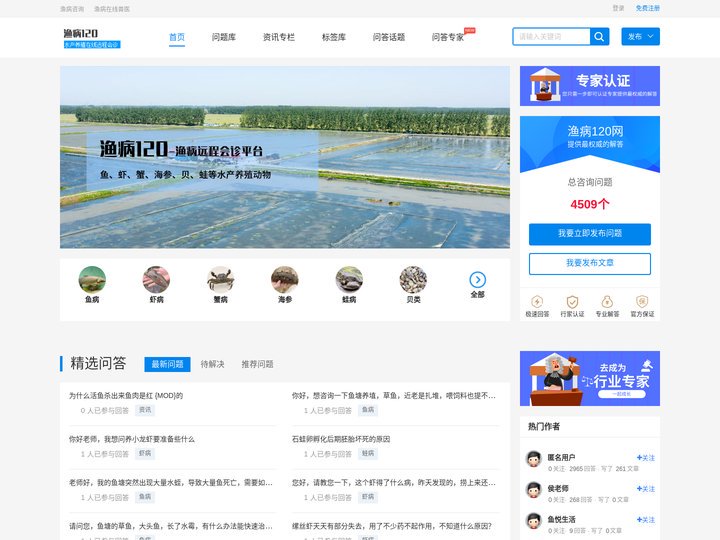
Task: Select the 蛙病 category icon
Action: pos(349,279)
